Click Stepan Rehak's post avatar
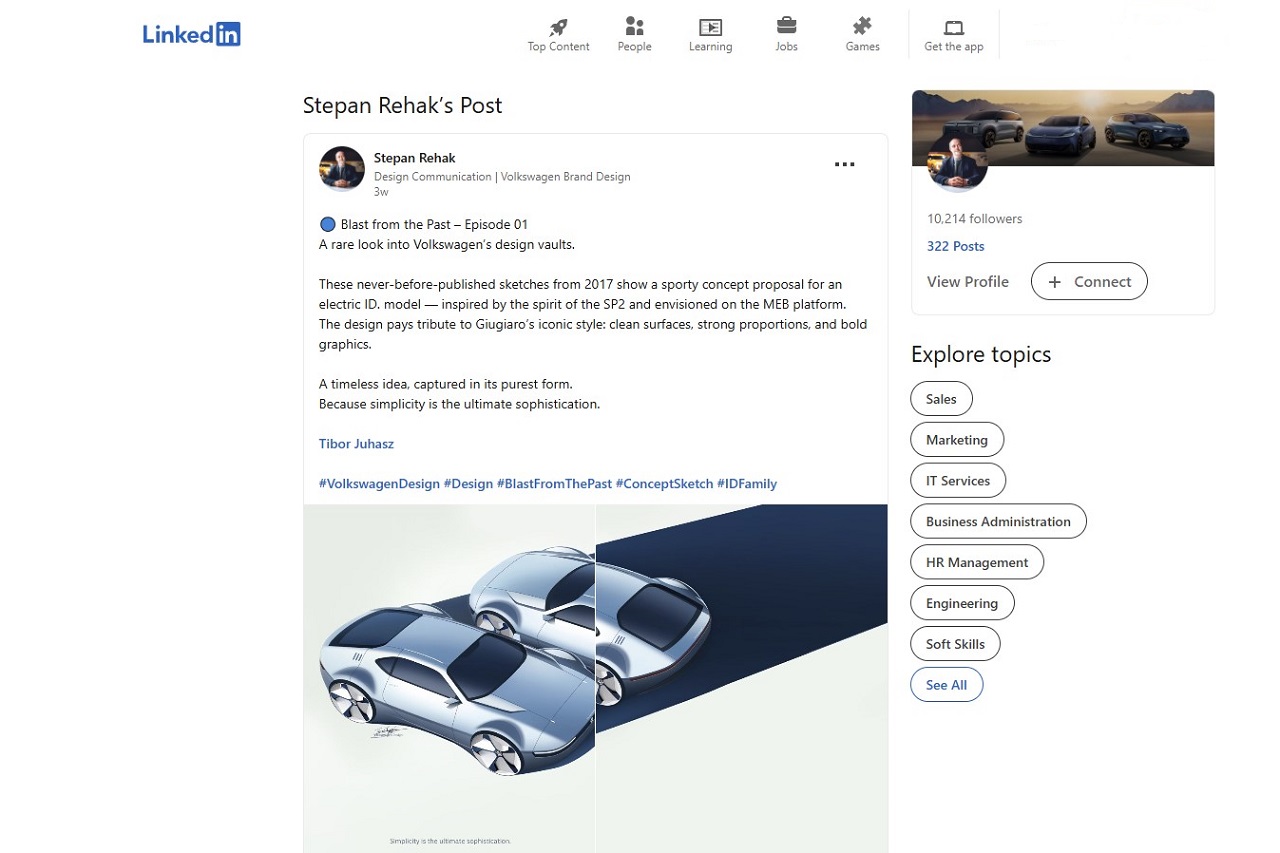Image resolution: width=1280 pixels, height=853 pixels. tap(341, 168)
